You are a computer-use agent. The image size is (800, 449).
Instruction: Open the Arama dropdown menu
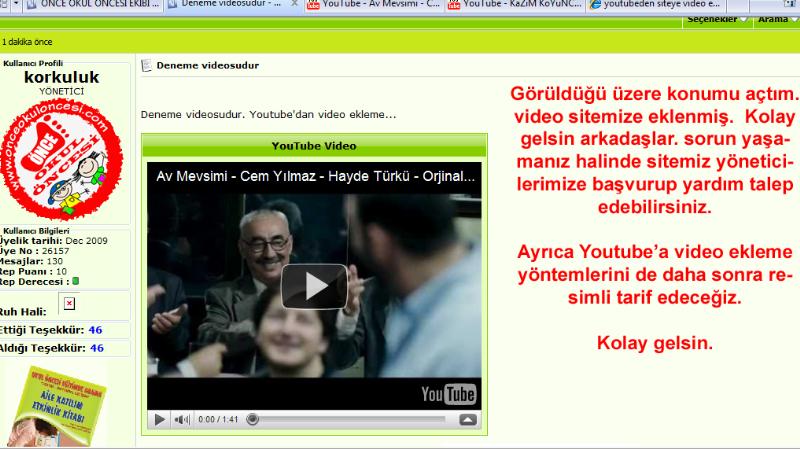point(778,20)
